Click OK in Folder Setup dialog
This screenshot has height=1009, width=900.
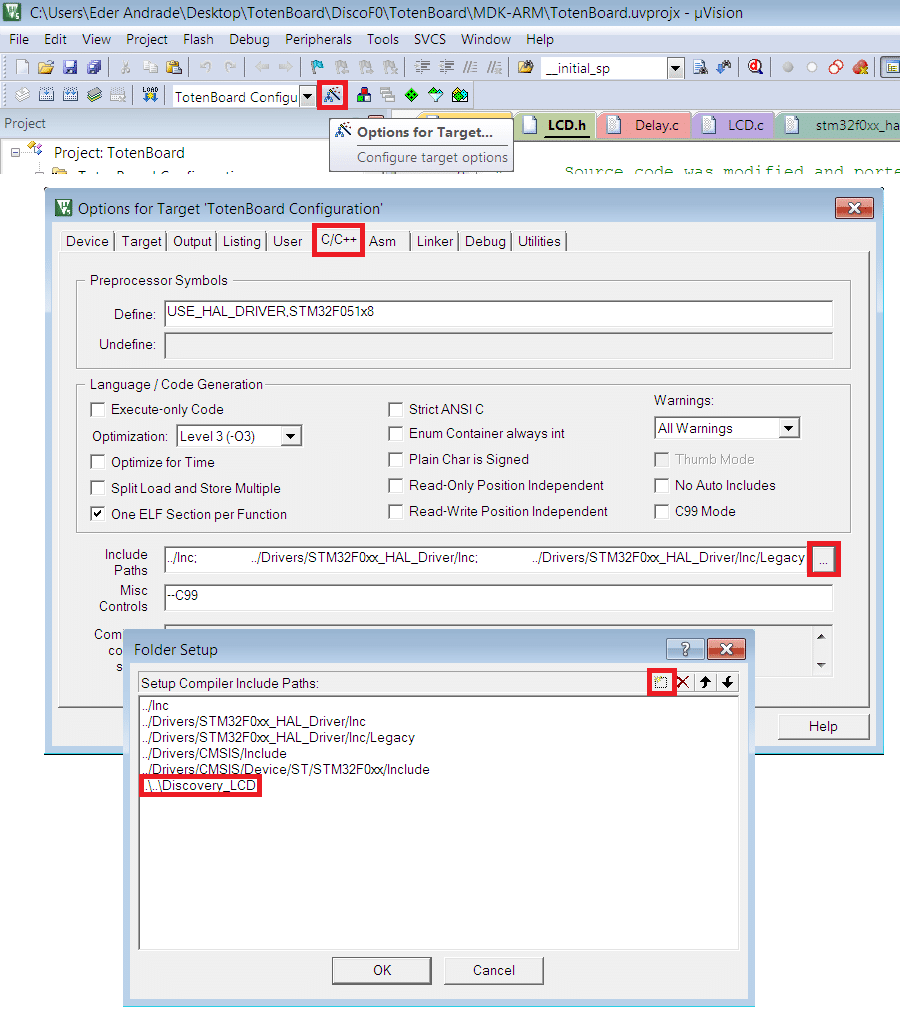[x=382, y=970]
